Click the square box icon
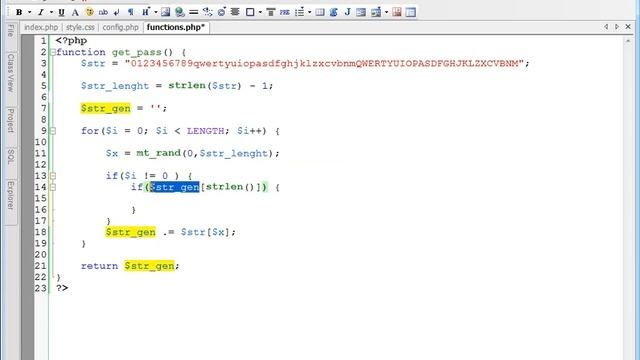The width and height of the screenshot is (640, 360). [250, 12]
